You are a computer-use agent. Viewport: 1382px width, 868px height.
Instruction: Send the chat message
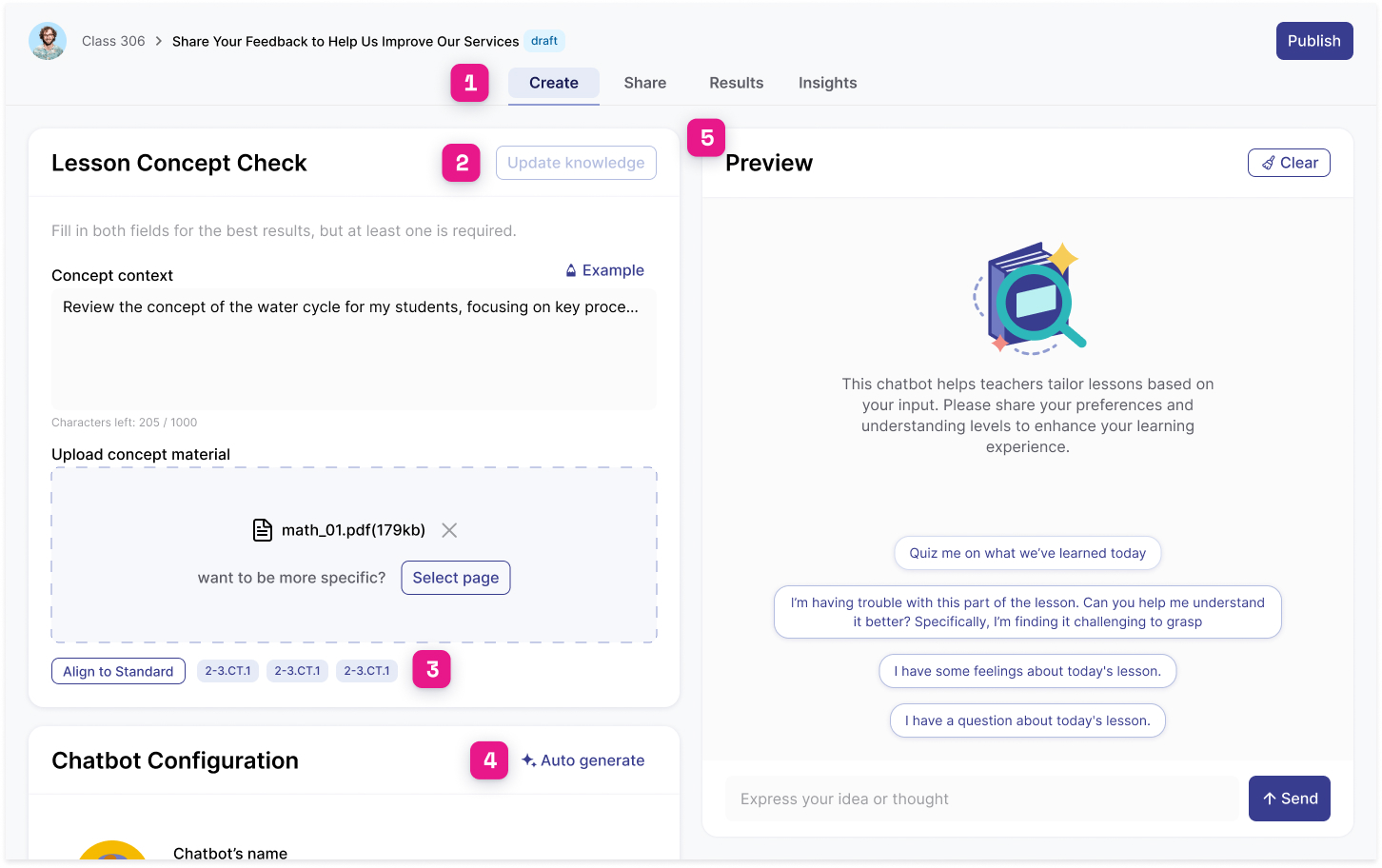click(x=1289, y=799)
